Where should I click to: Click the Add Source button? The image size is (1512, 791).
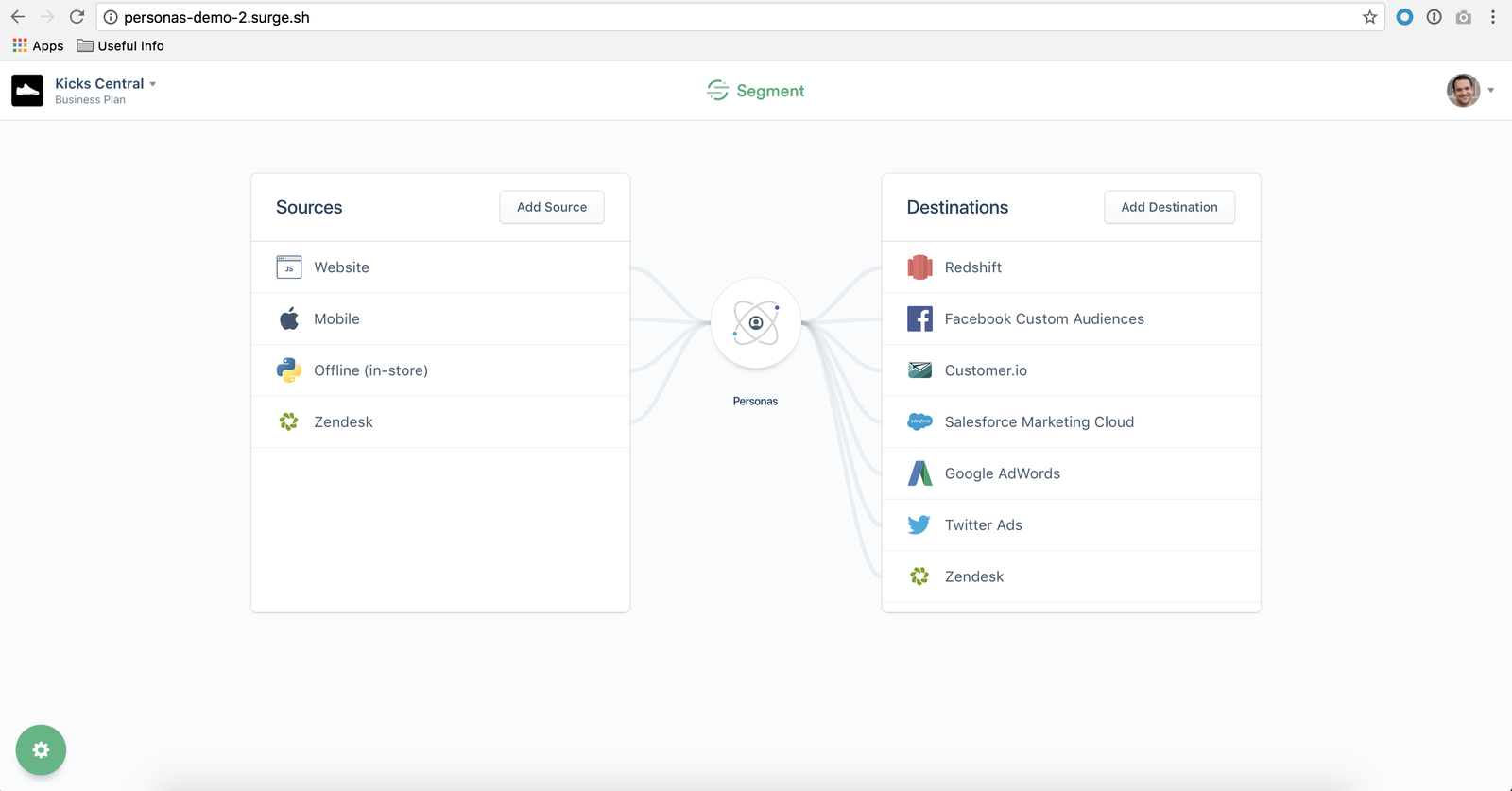[x=552, y=207]
